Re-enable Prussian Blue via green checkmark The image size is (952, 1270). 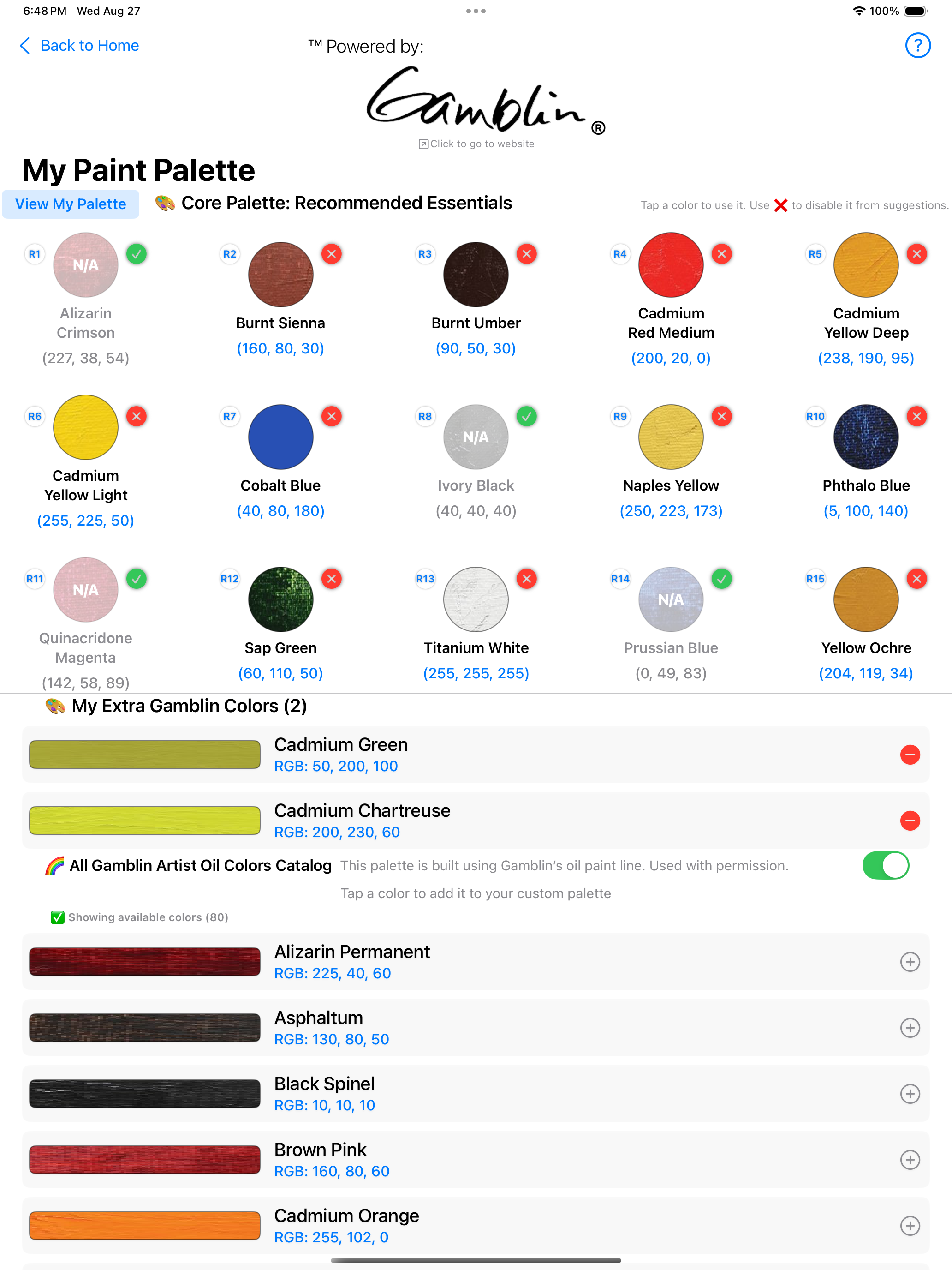722,579
